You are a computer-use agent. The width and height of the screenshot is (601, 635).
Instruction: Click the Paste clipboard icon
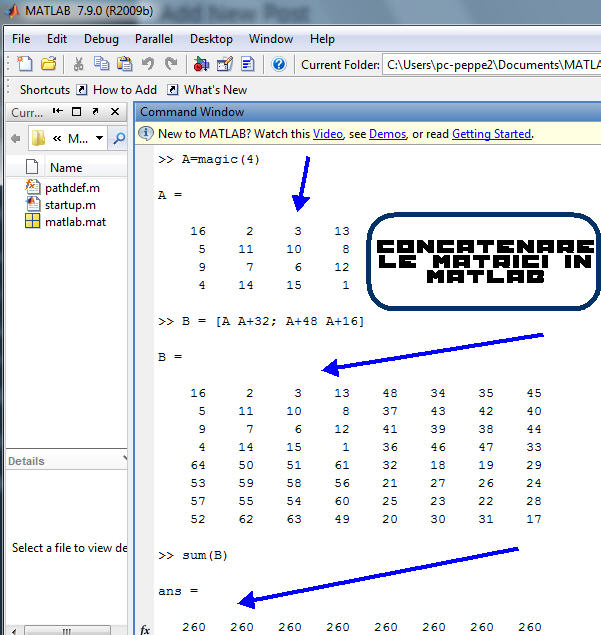pyautogui.click(x=125, y=64)
